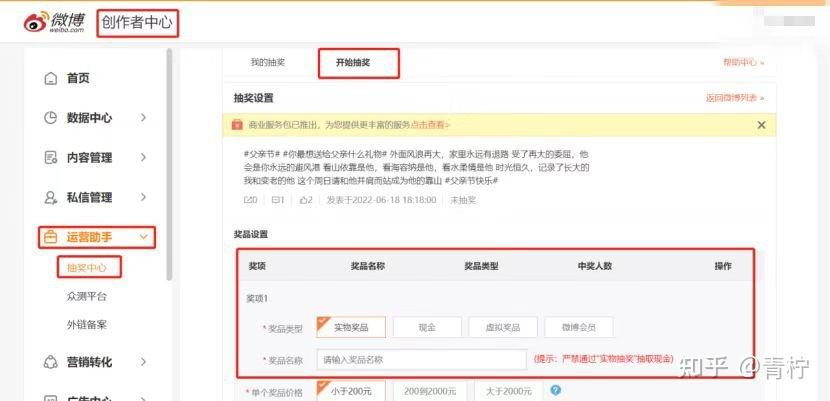Screen dimensions: 830x401
Task: Click 返回微博列表 link
Action: click(735, 98)
